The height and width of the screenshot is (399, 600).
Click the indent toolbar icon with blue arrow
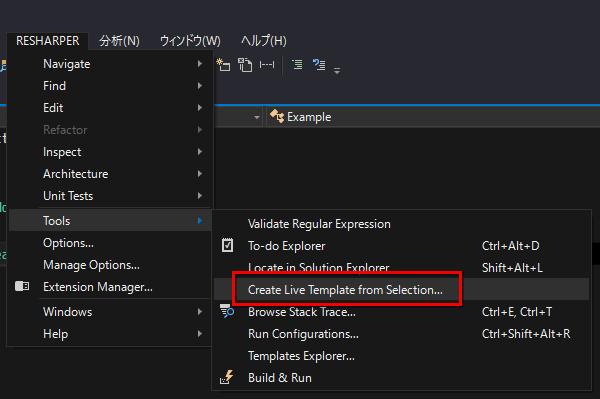(x=319, y=64)
